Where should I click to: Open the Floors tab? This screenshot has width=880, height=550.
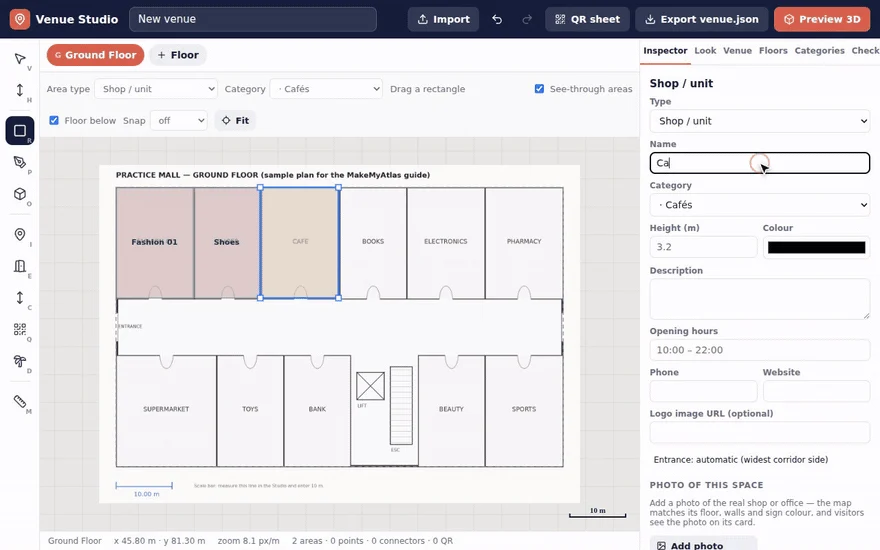(773, 51)
